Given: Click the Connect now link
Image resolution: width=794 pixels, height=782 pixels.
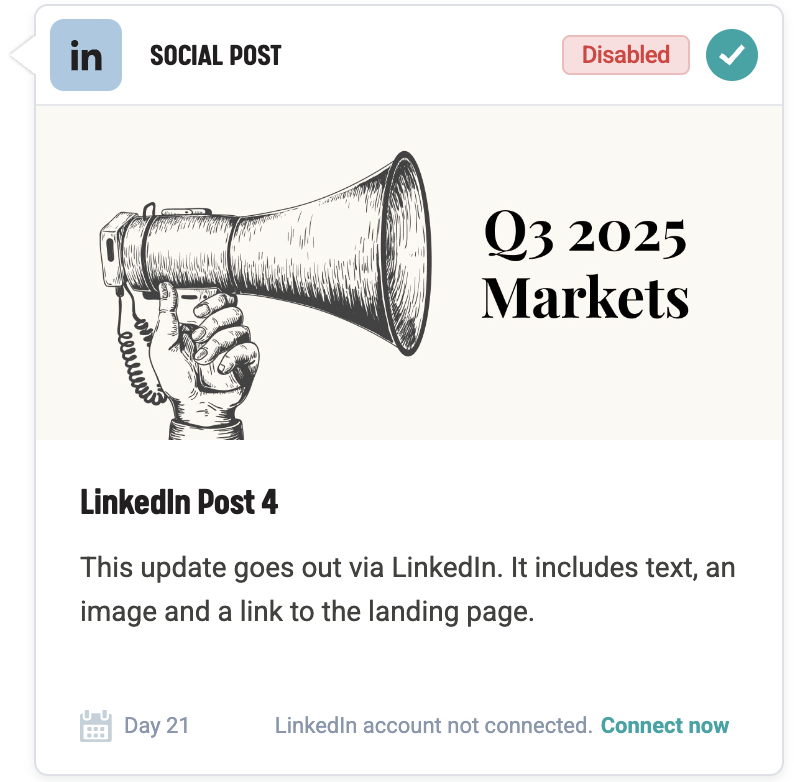Looking at the screenshot, I should (x=665, y=726).
